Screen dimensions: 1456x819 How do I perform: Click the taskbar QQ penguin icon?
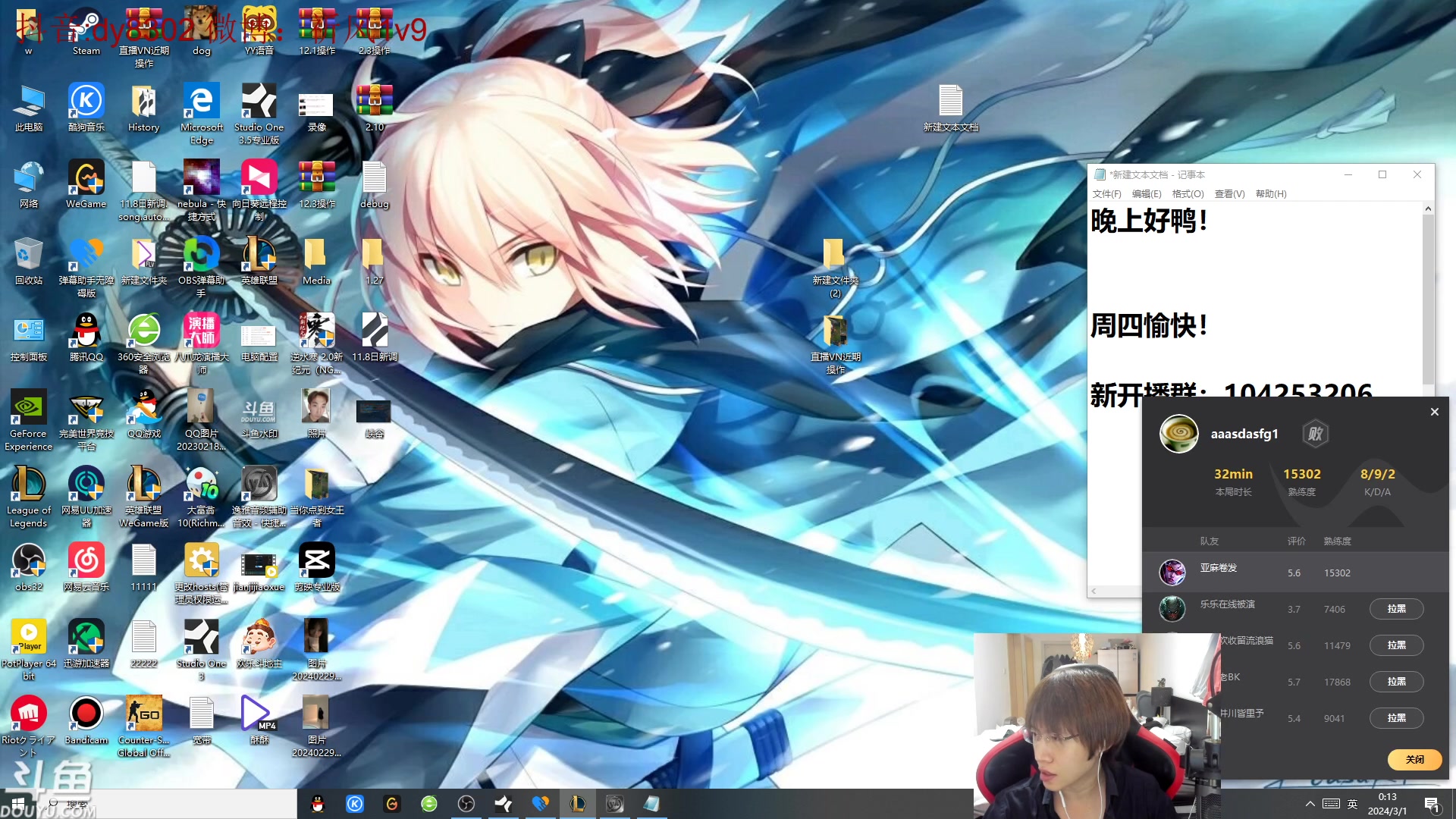click(x=318, y=804)
